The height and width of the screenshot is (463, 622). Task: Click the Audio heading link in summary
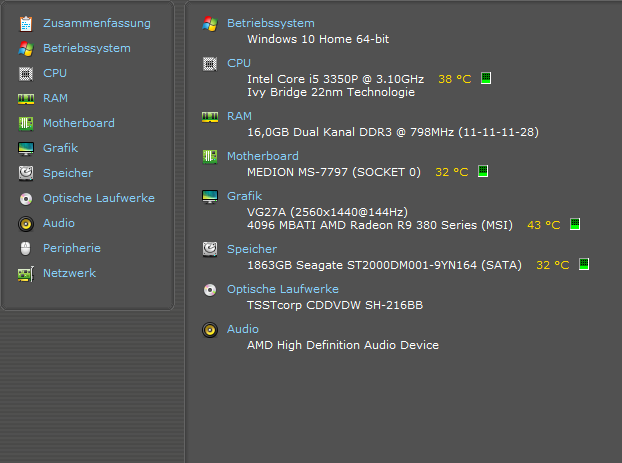(243, 329)
